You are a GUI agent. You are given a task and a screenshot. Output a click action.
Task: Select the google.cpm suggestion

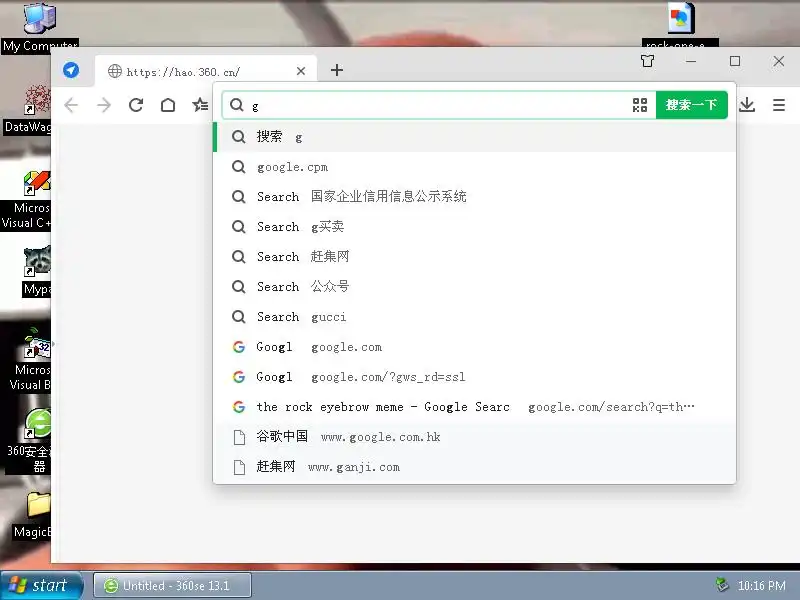tap(474, 167)
